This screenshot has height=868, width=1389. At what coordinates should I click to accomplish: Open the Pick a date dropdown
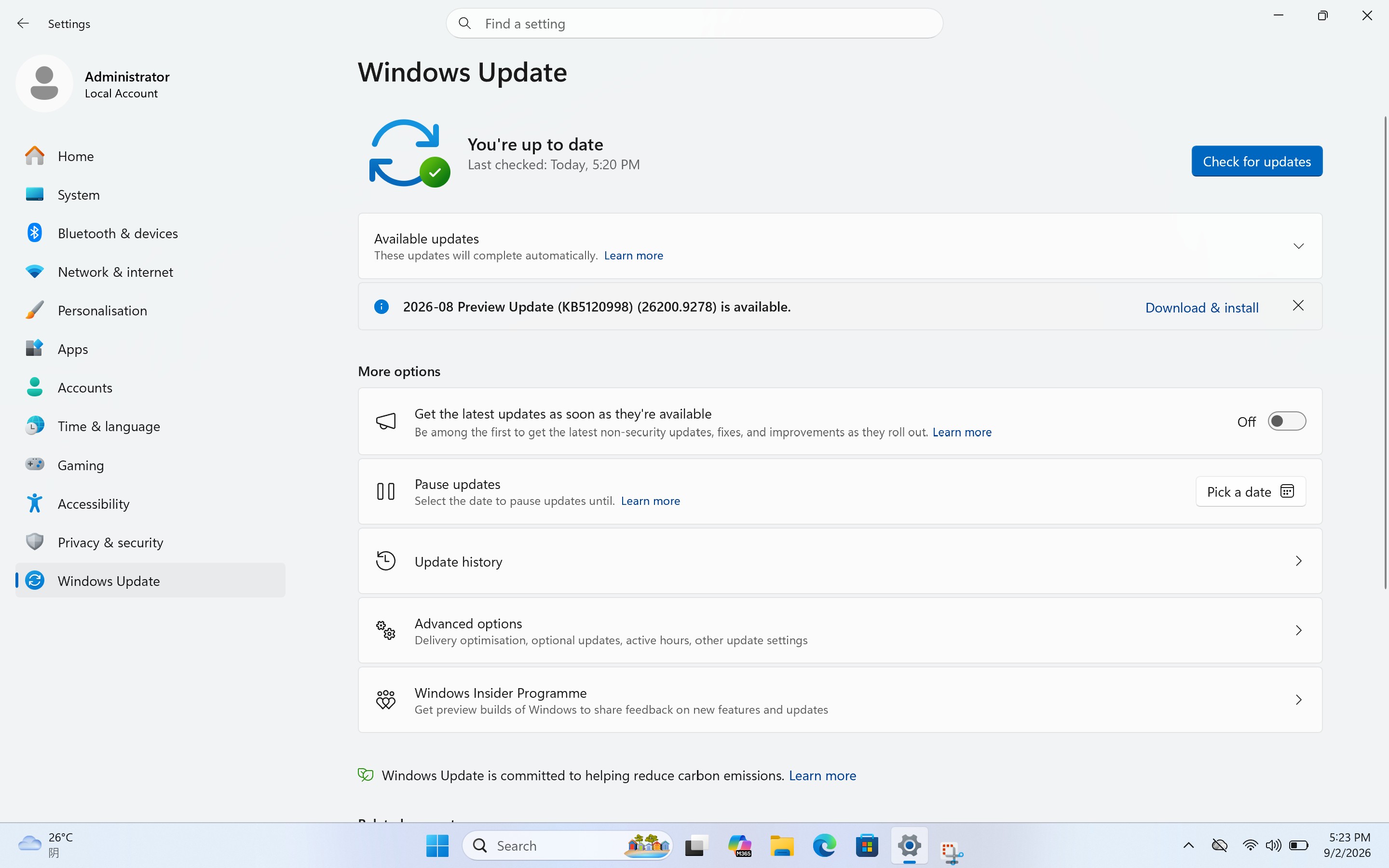click(1251, 491)
